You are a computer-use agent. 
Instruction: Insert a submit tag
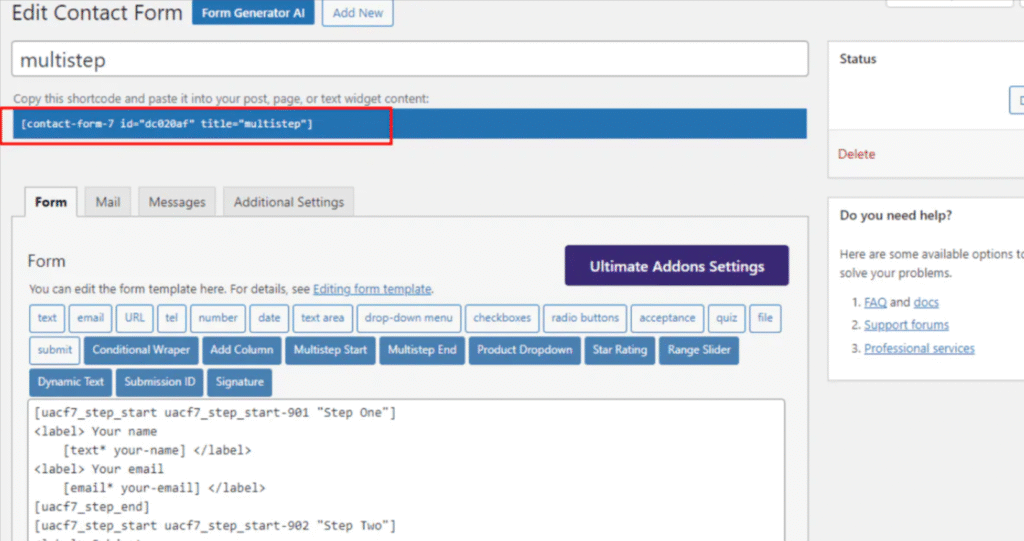click(55, 350)
